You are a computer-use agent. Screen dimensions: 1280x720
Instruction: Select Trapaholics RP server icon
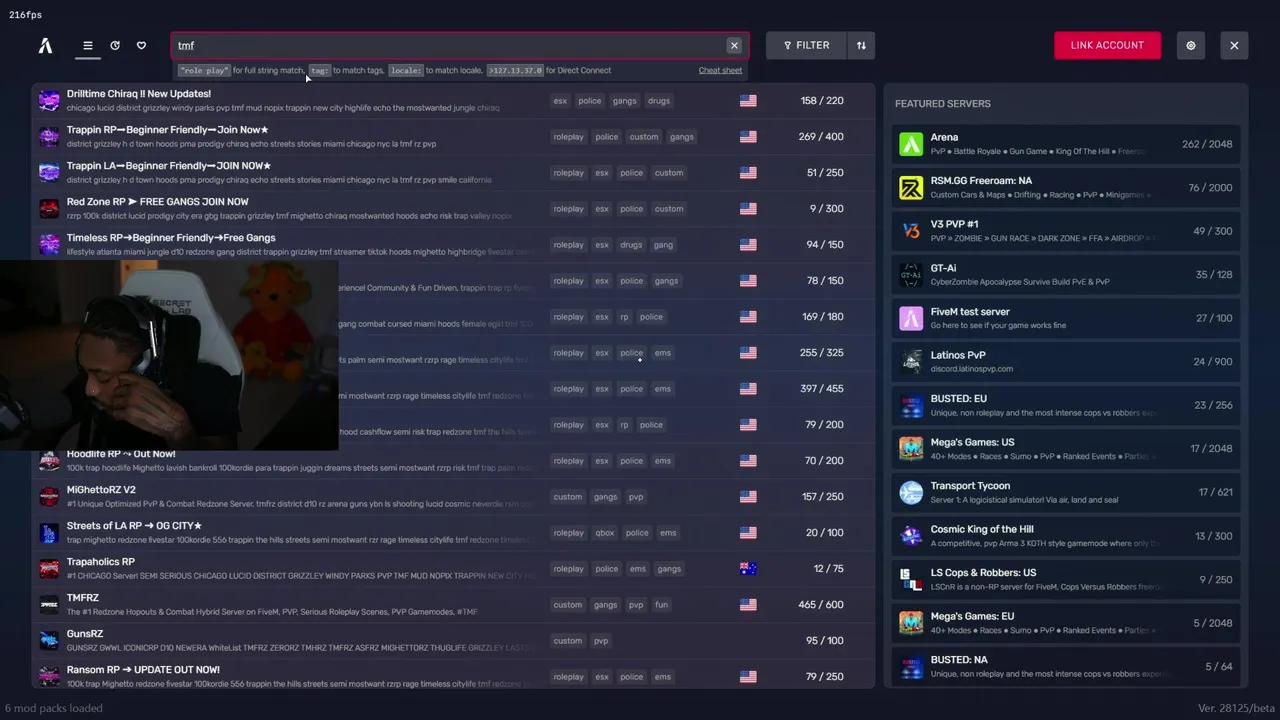pos(49,568)
